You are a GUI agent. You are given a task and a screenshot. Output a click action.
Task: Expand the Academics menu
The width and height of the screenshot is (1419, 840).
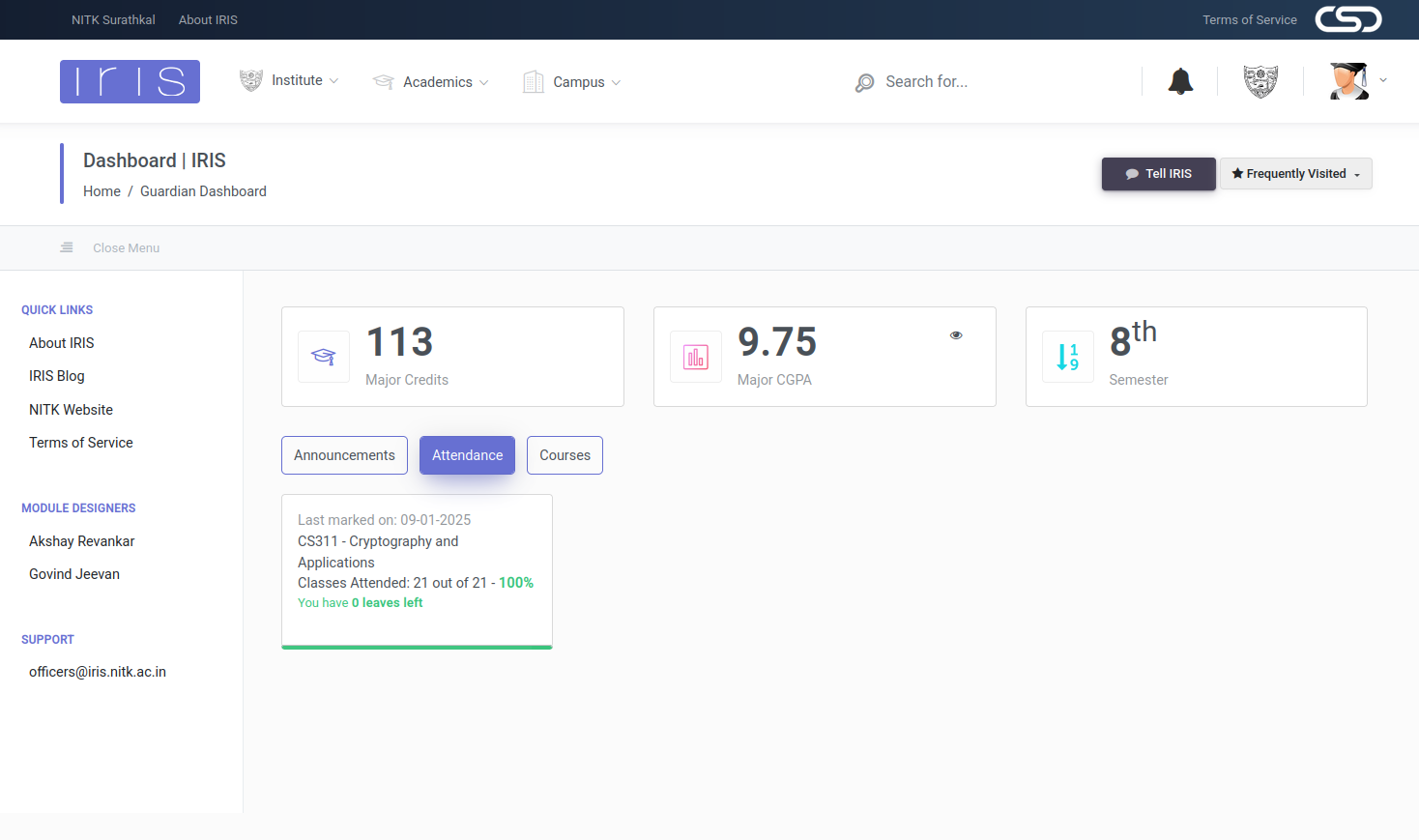[x=431, y=82]
